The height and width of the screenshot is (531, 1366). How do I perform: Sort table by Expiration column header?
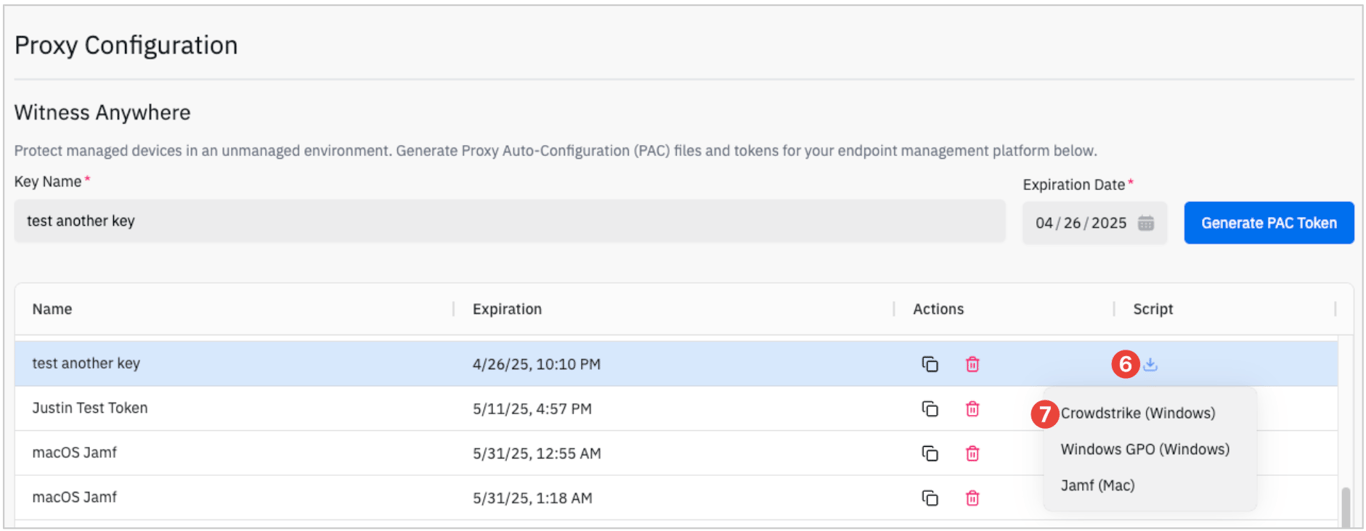(x=507, y=309)
